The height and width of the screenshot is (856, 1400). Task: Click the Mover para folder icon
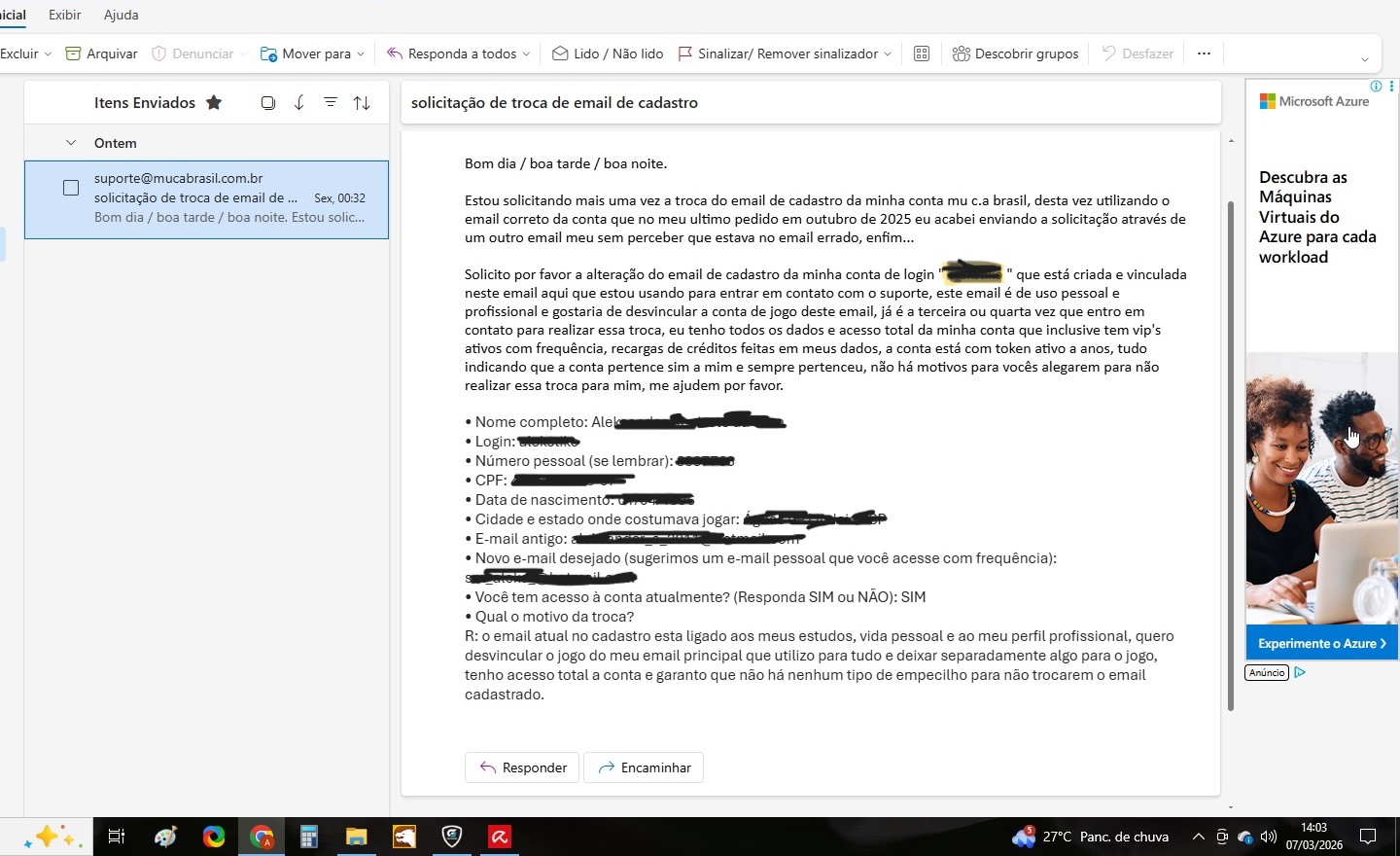click(268, 53)
